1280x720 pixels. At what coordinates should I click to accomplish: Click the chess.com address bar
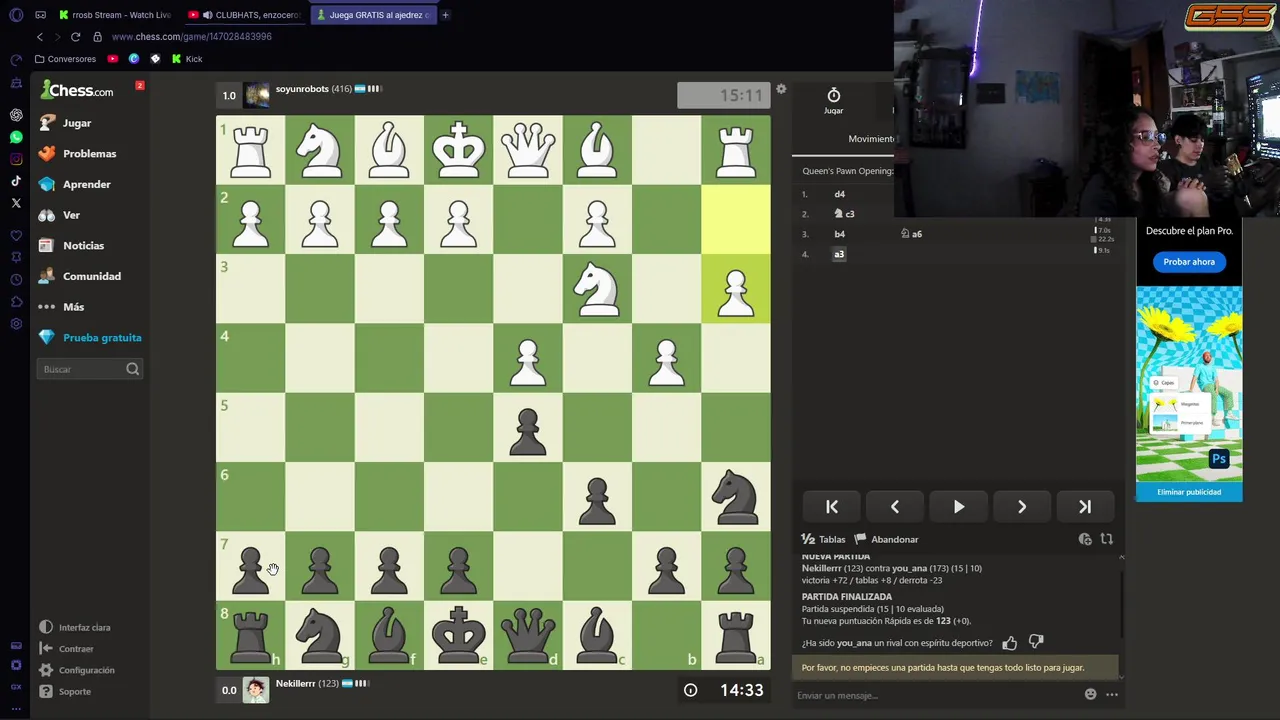point(192,37)
